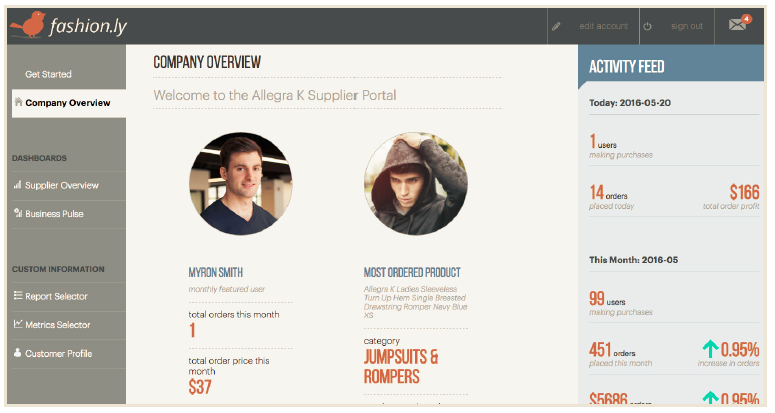Click the sign out link
Screen dimensions: 775x413
click(686, 26)
